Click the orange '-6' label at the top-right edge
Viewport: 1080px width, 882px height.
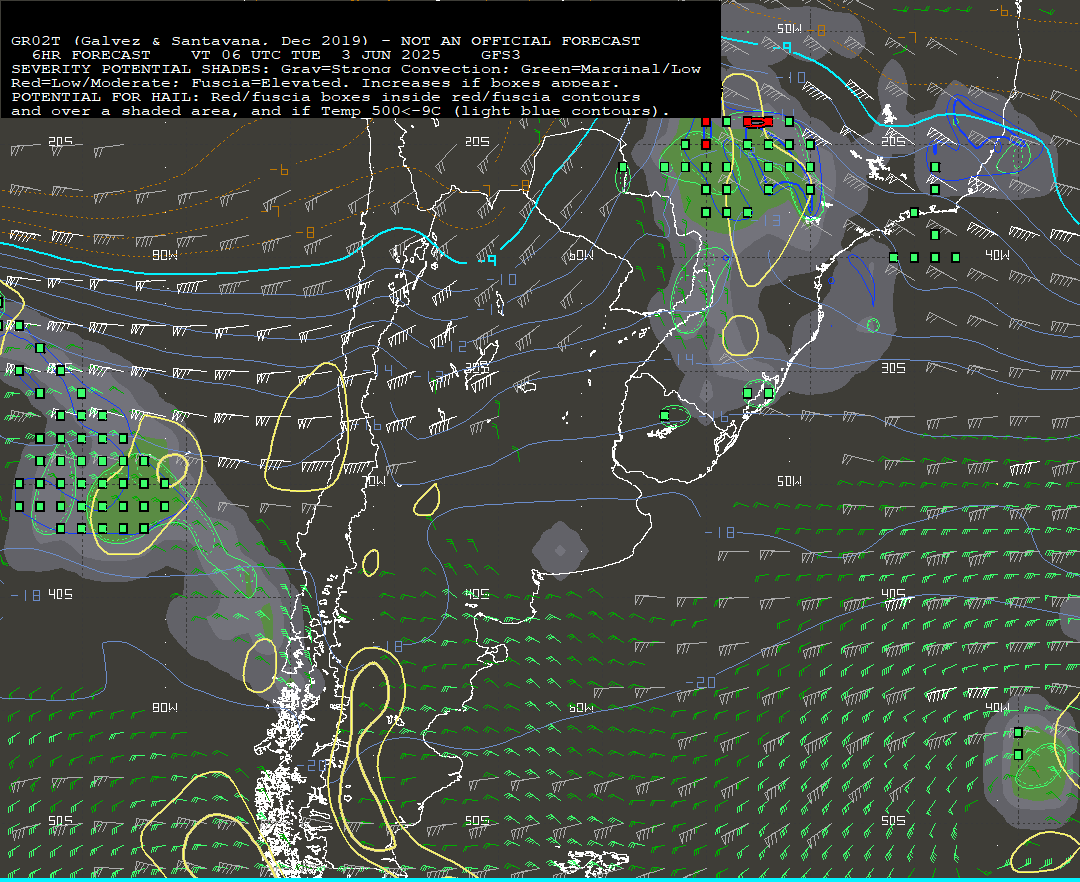pyautogui.click(x=999, y=10)
